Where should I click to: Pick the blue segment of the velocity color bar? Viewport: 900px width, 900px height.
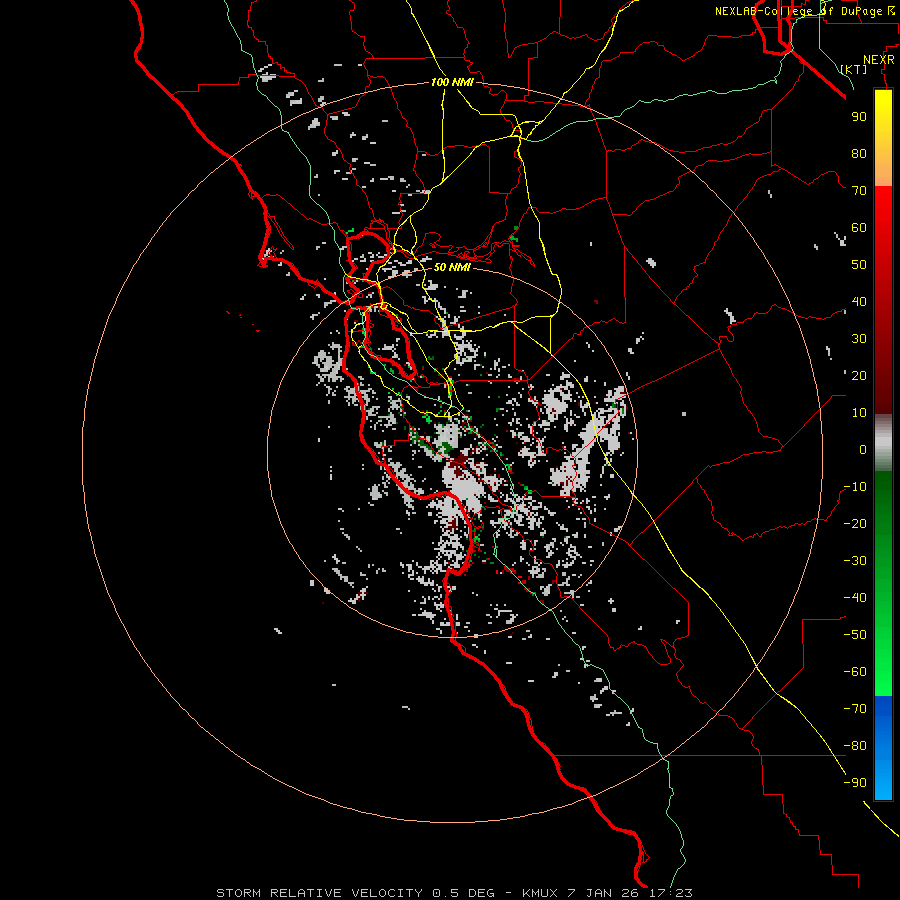point(883,748)
